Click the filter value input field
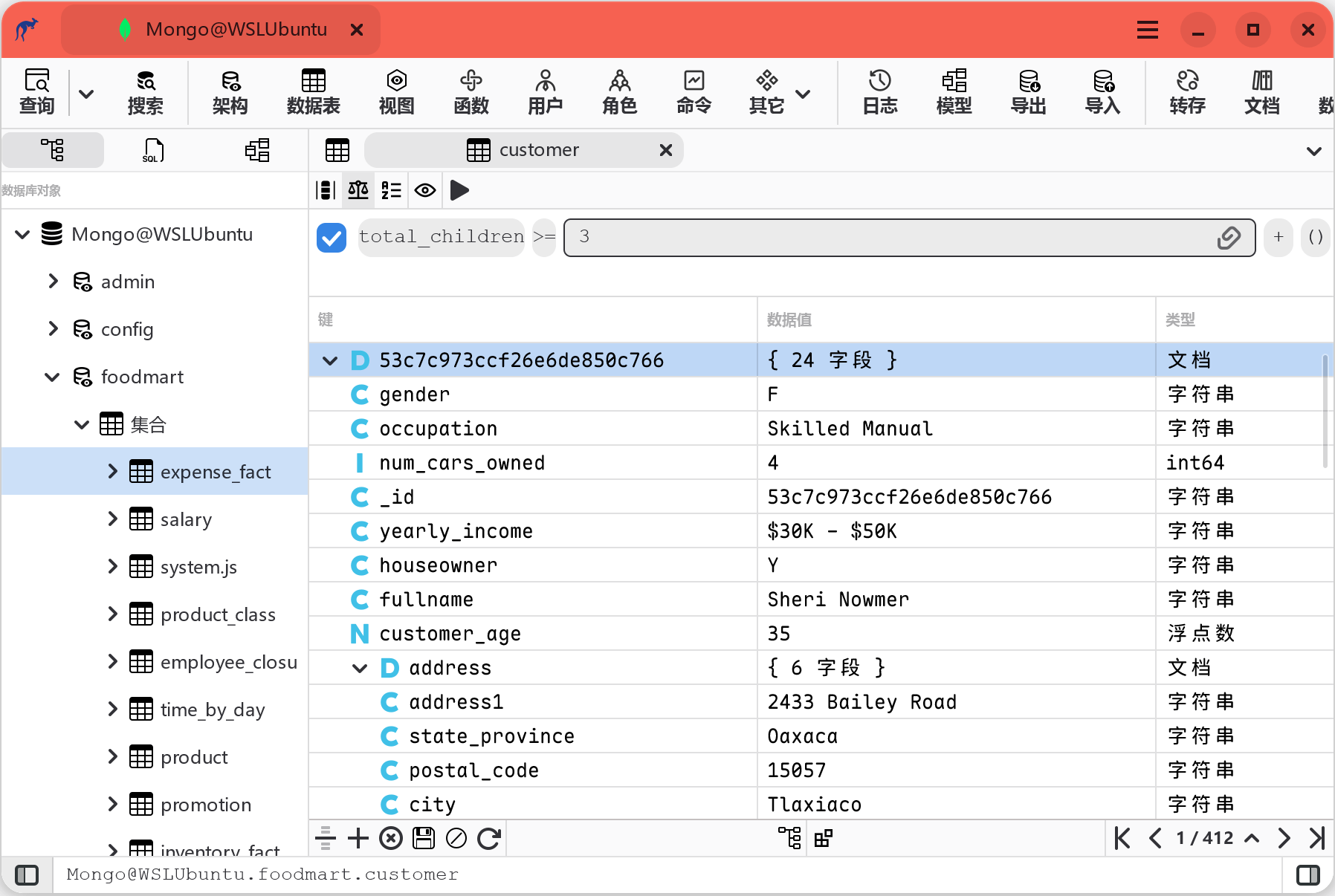This screenshot has width=1335, height=896. 892,237
